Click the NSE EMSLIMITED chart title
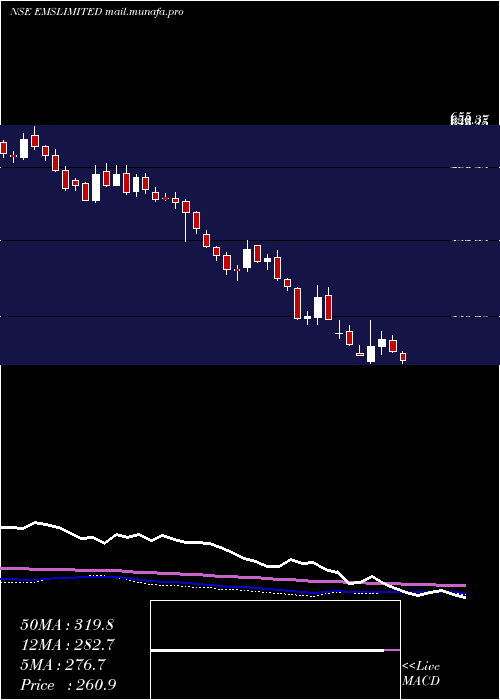This screenshot has height=700, width=500. click(x=56, y=12)
